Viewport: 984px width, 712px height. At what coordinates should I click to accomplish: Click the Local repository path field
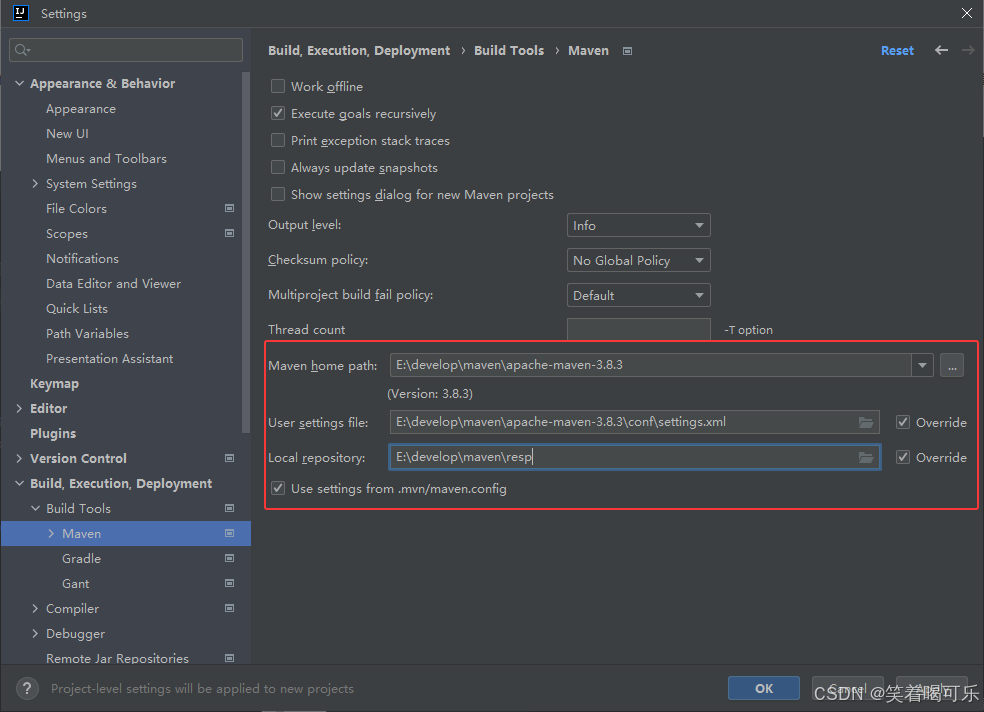634,457
